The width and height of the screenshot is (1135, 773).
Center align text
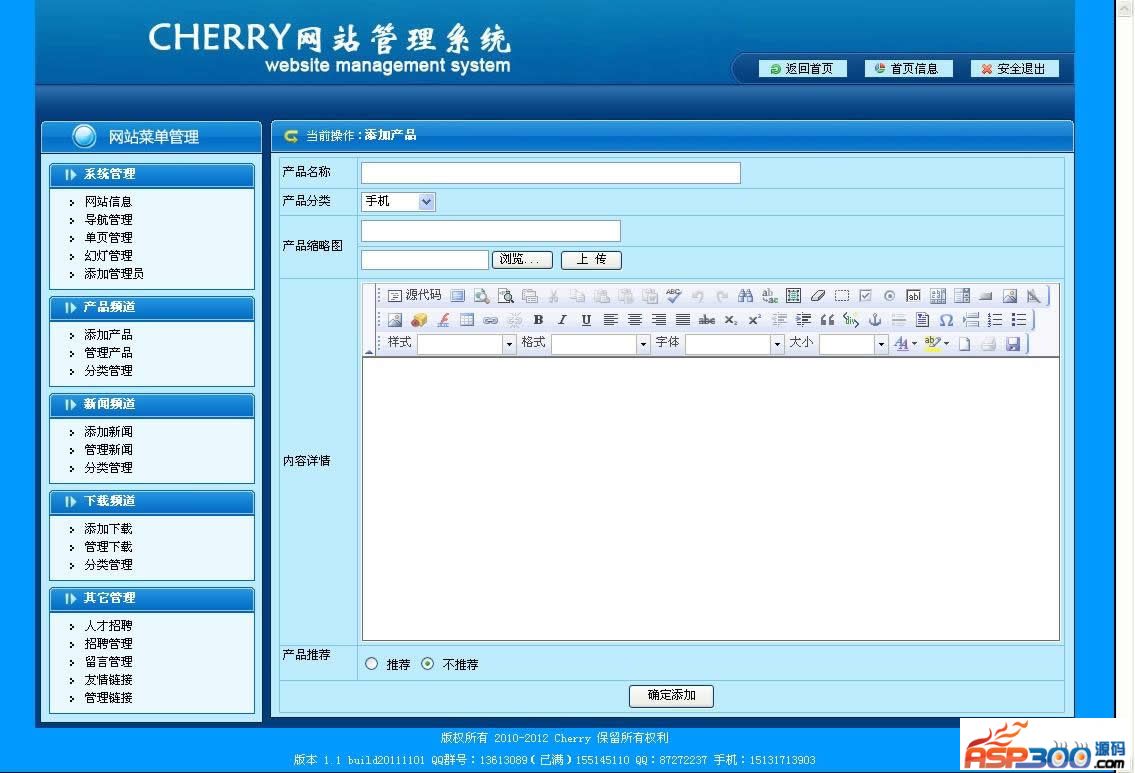[x=635, y=319]
